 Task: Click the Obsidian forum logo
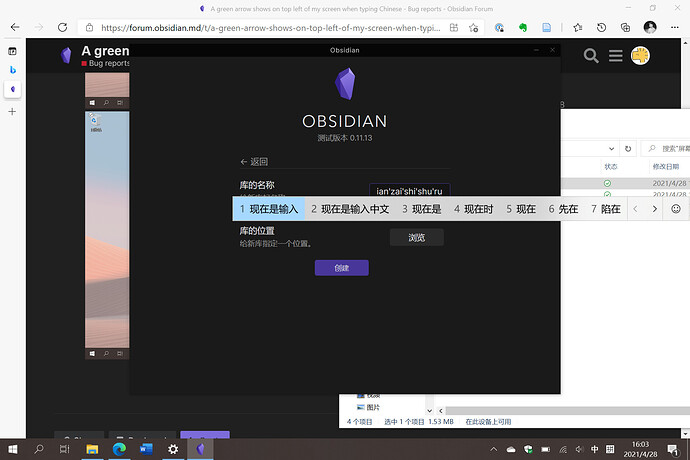click(66, 55)
